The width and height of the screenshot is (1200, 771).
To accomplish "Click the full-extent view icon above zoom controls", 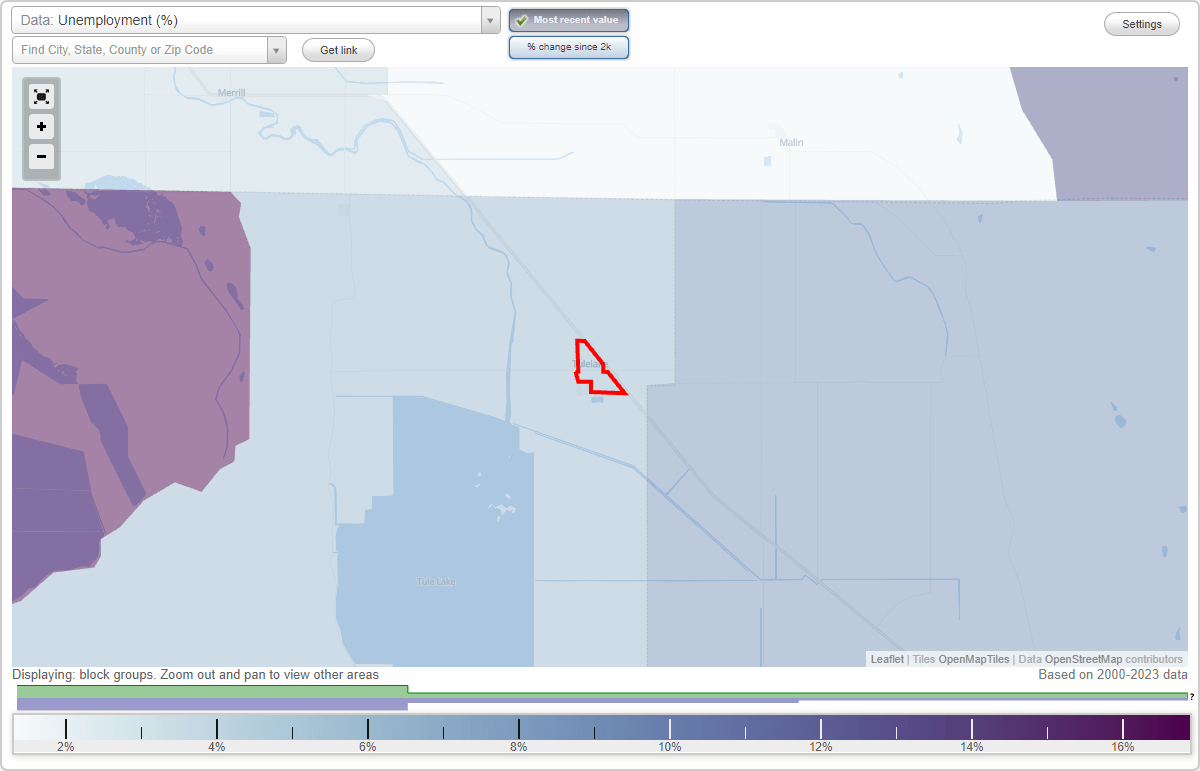I will (x=41, y=96).
